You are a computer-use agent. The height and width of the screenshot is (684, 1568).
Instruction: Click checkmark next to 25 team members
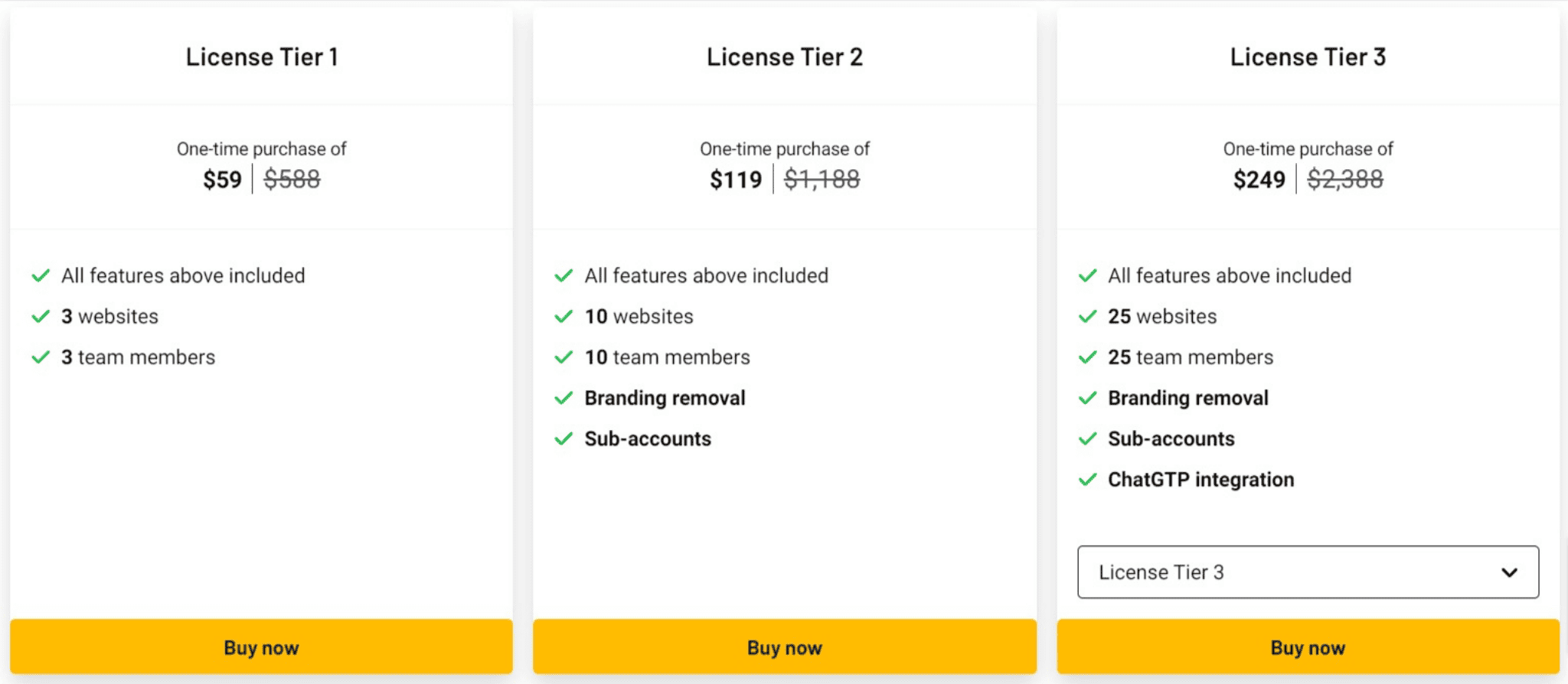[1087, 357]
